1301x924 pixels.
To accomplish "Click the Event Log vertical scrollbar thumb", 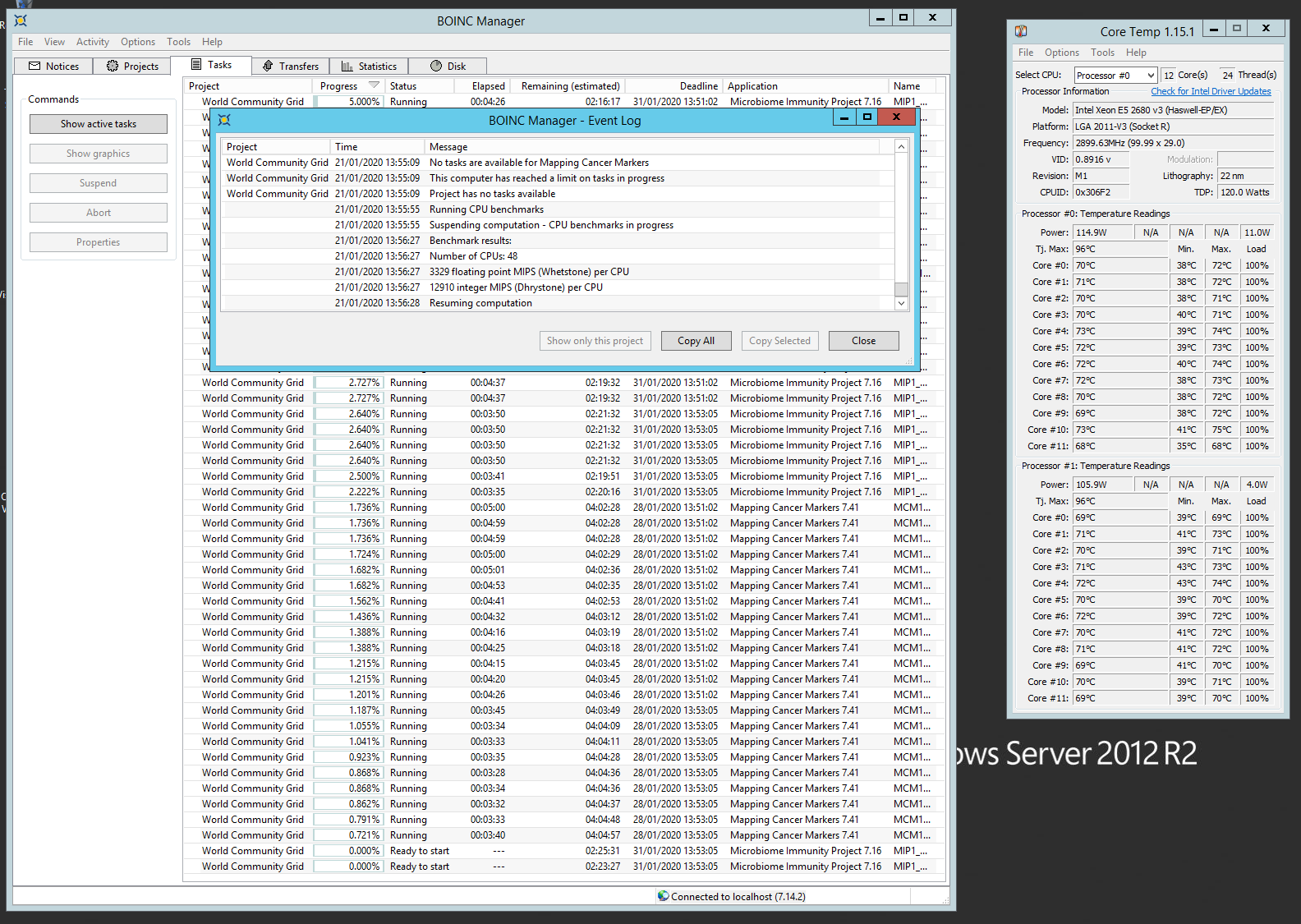I will pyautogui.click(x=901, y=289).
